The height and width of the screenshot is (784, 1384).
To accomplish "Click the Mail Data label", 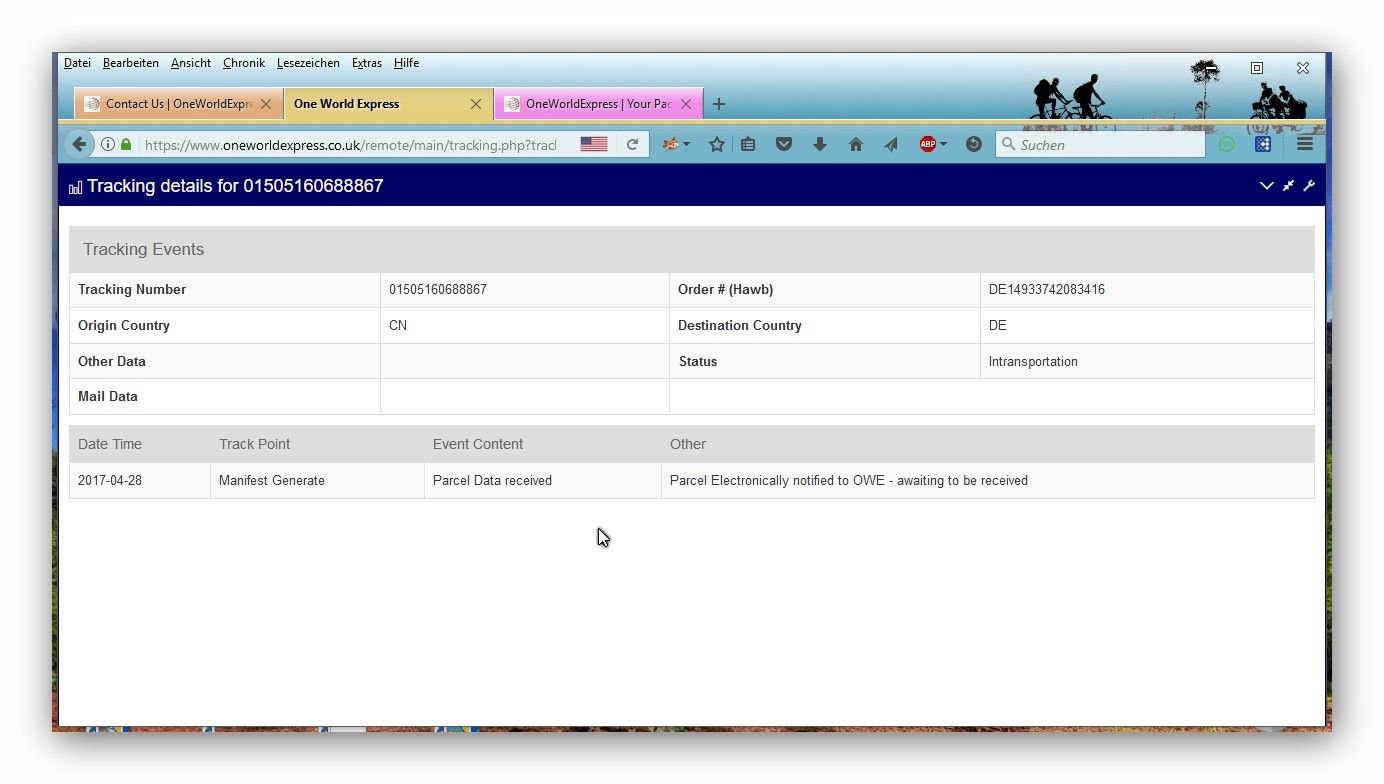I will tap(108, 397).
